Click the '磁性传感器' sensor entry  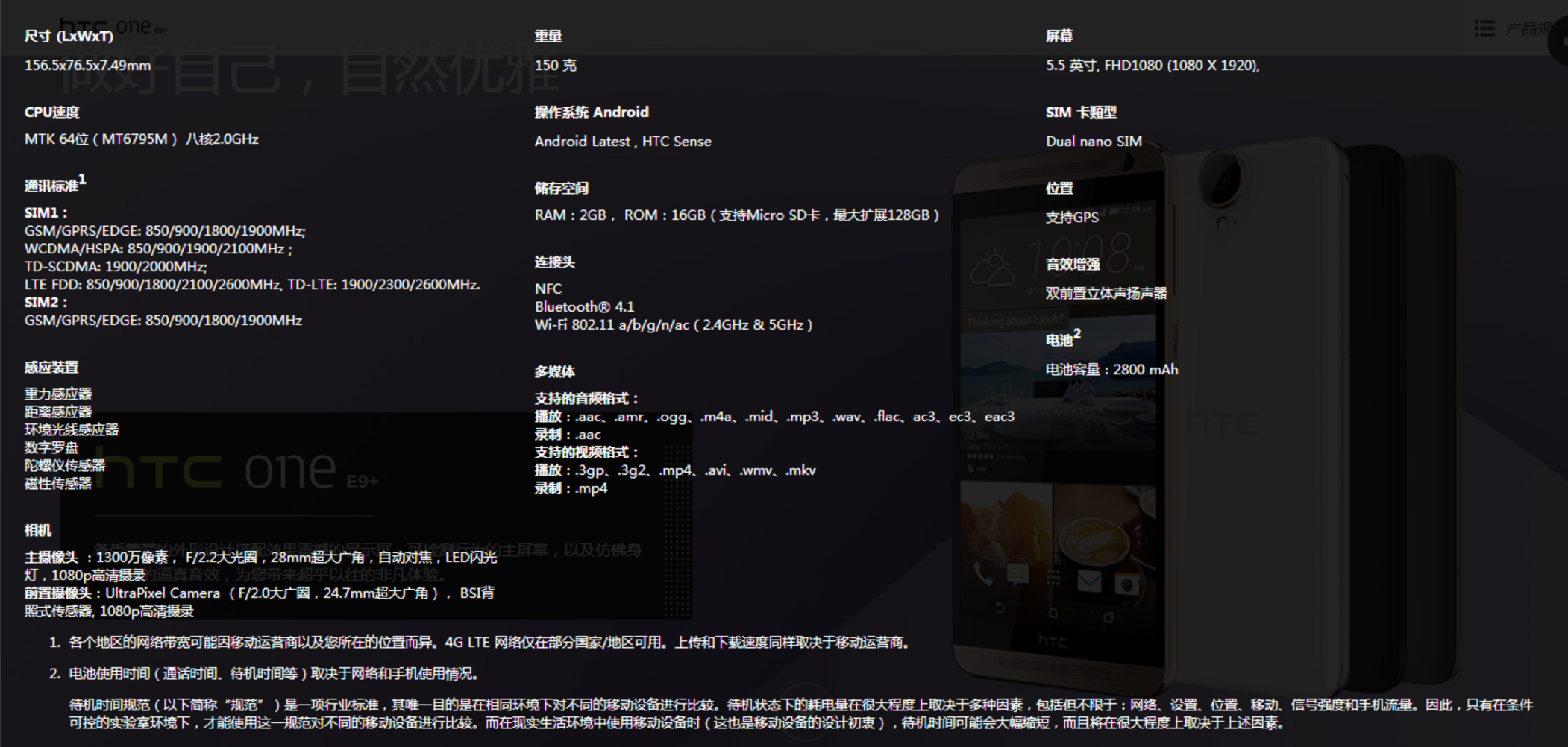point(58,483)
